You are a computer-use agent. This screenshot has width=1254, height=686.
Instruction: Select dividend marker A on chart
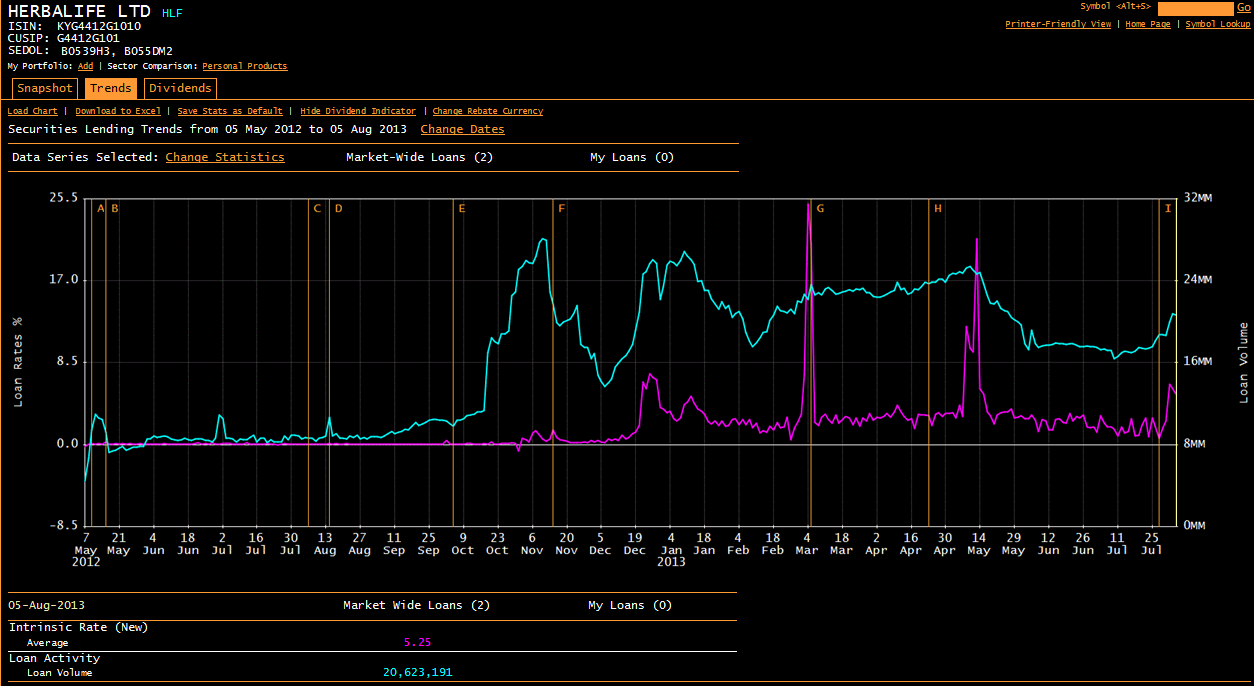point(101,208)
